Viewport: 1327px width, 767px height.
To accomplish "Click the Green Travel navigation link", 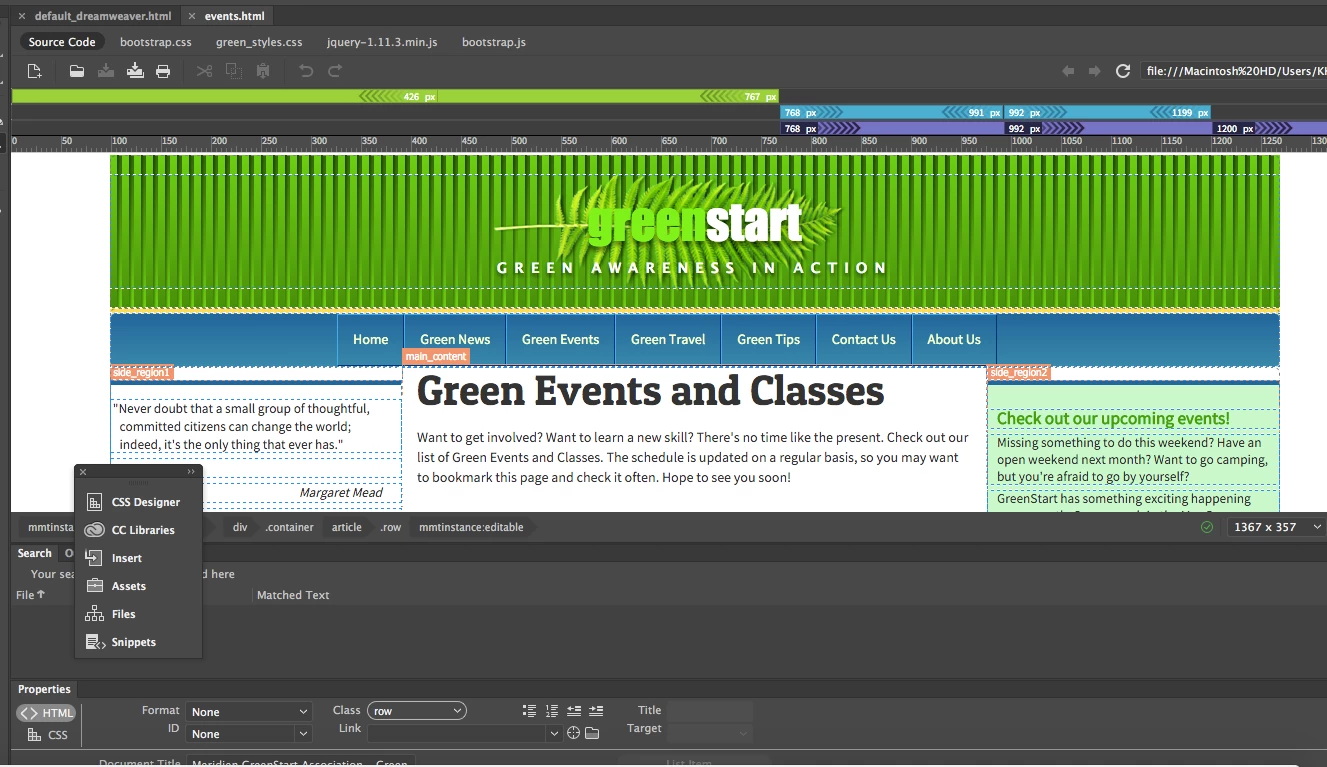I will pos(668,340).
